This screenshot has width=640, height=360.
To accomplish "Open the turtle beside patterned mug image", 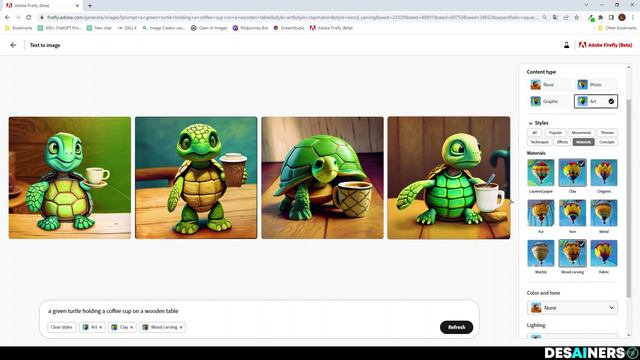I will click(x=322, y=178).
